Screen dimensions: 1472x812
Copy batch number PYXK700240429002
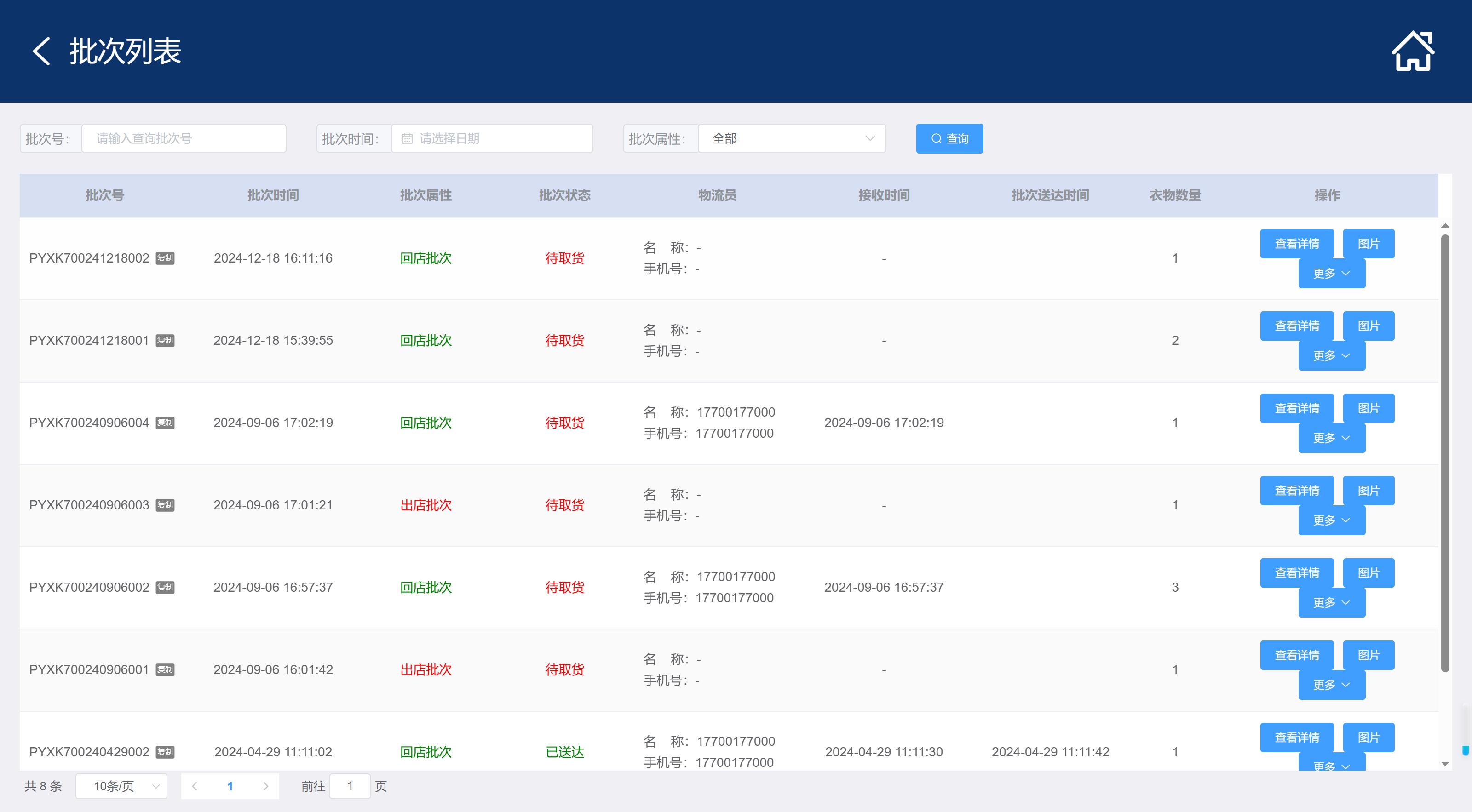coord(165,751)
